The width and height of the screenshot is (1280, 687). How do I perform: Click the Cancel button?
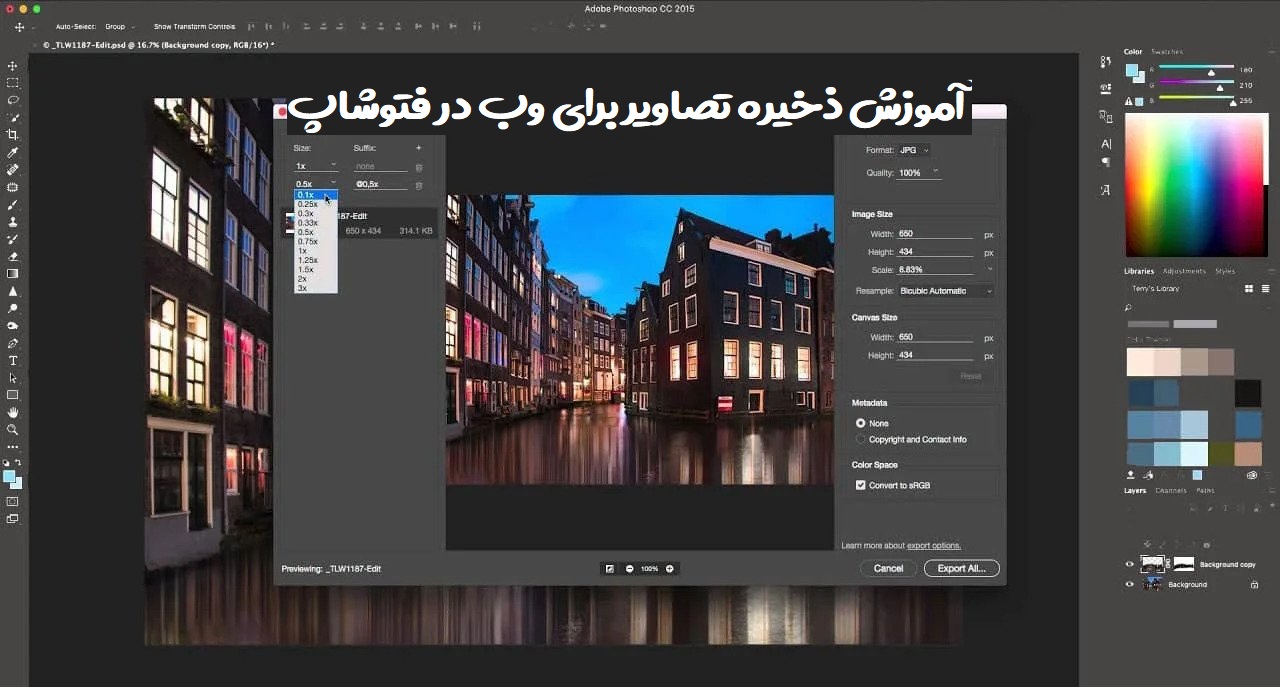888,568
